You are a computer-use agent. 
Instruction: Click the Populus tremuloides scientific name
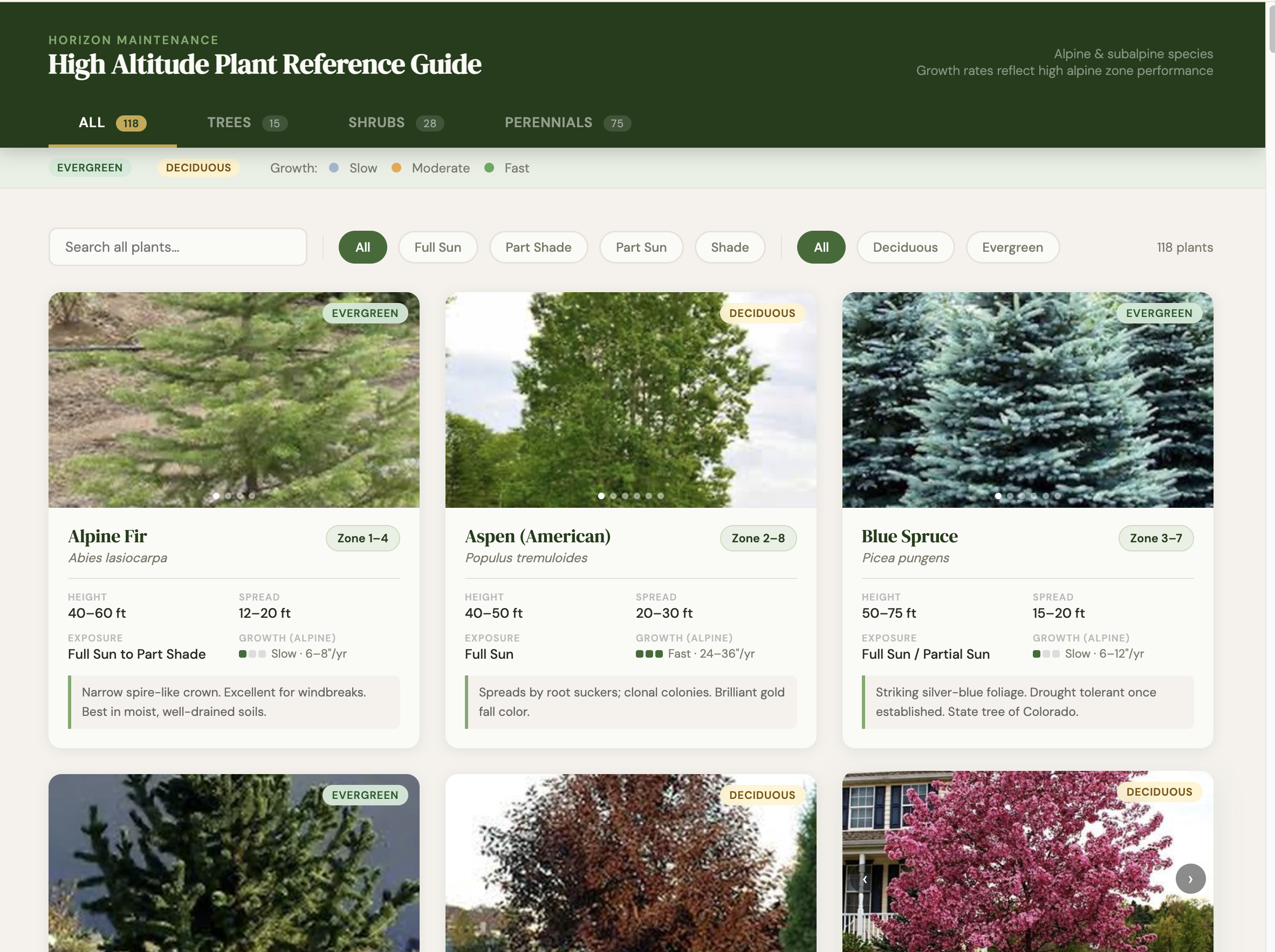[x=526, y=558]
